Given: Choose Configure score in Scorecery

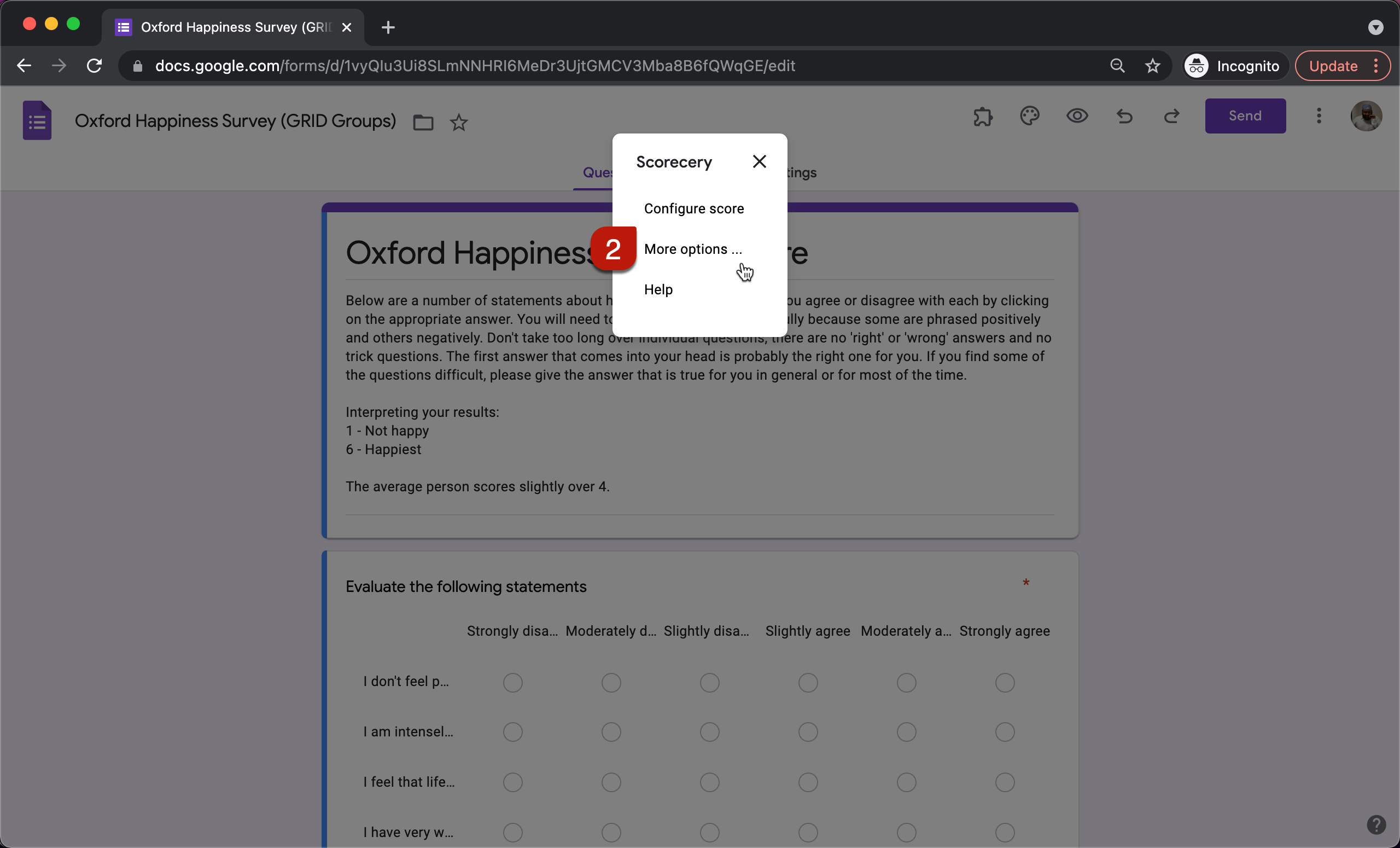Looking at the screenshot, I should 693,208.
